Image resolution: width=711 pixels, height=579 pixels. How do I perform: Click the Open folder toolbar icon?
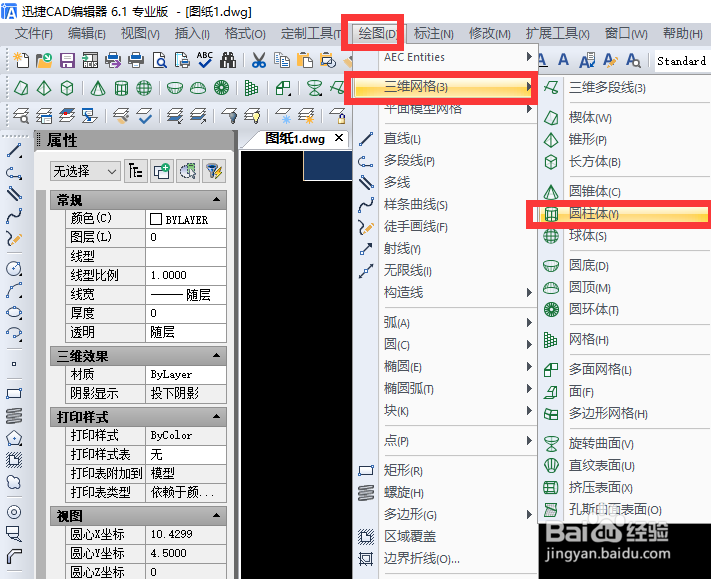coord(44,60)
